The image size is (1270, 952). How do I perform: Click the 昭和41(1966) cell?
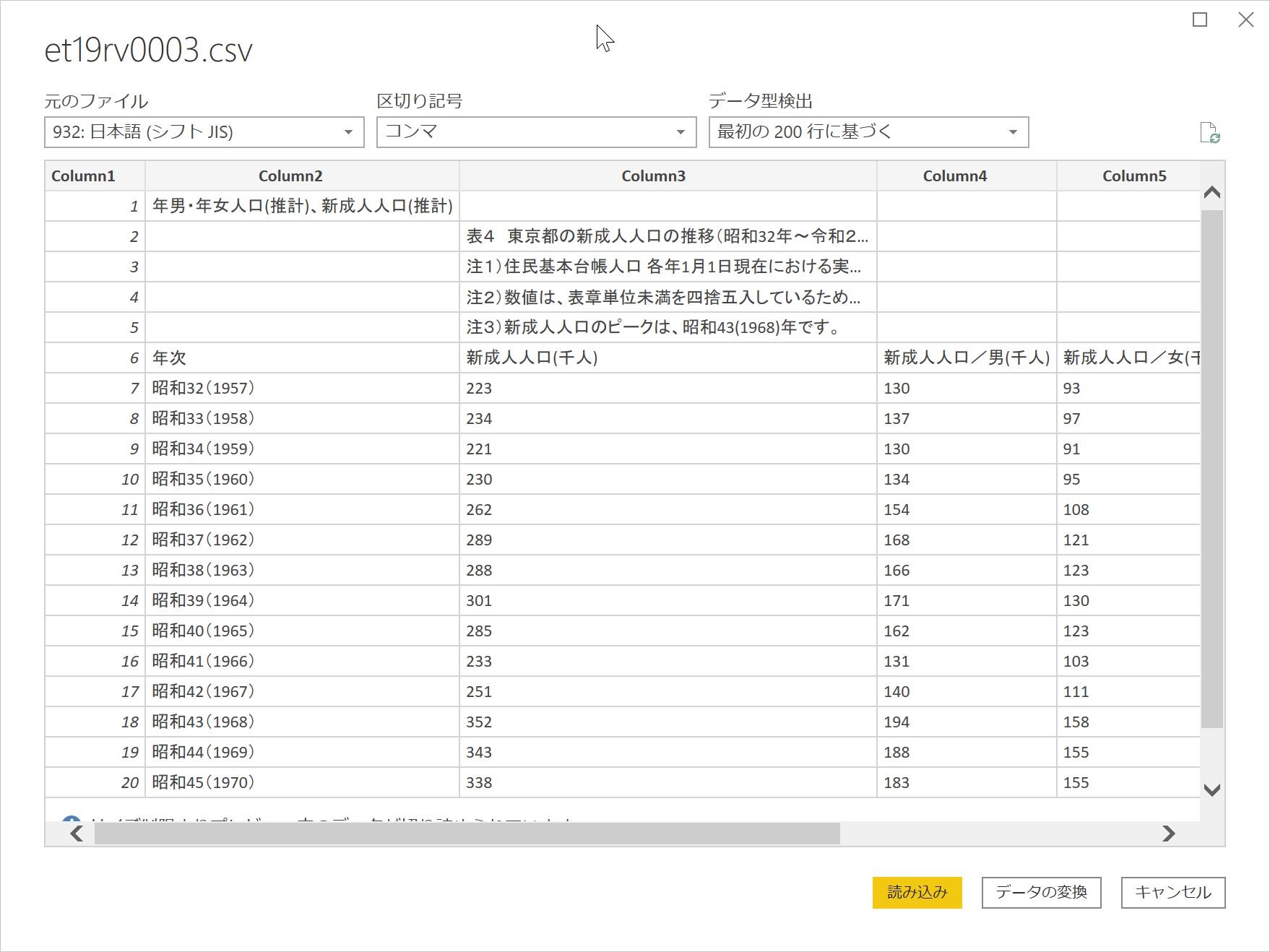tap(302, 662)
